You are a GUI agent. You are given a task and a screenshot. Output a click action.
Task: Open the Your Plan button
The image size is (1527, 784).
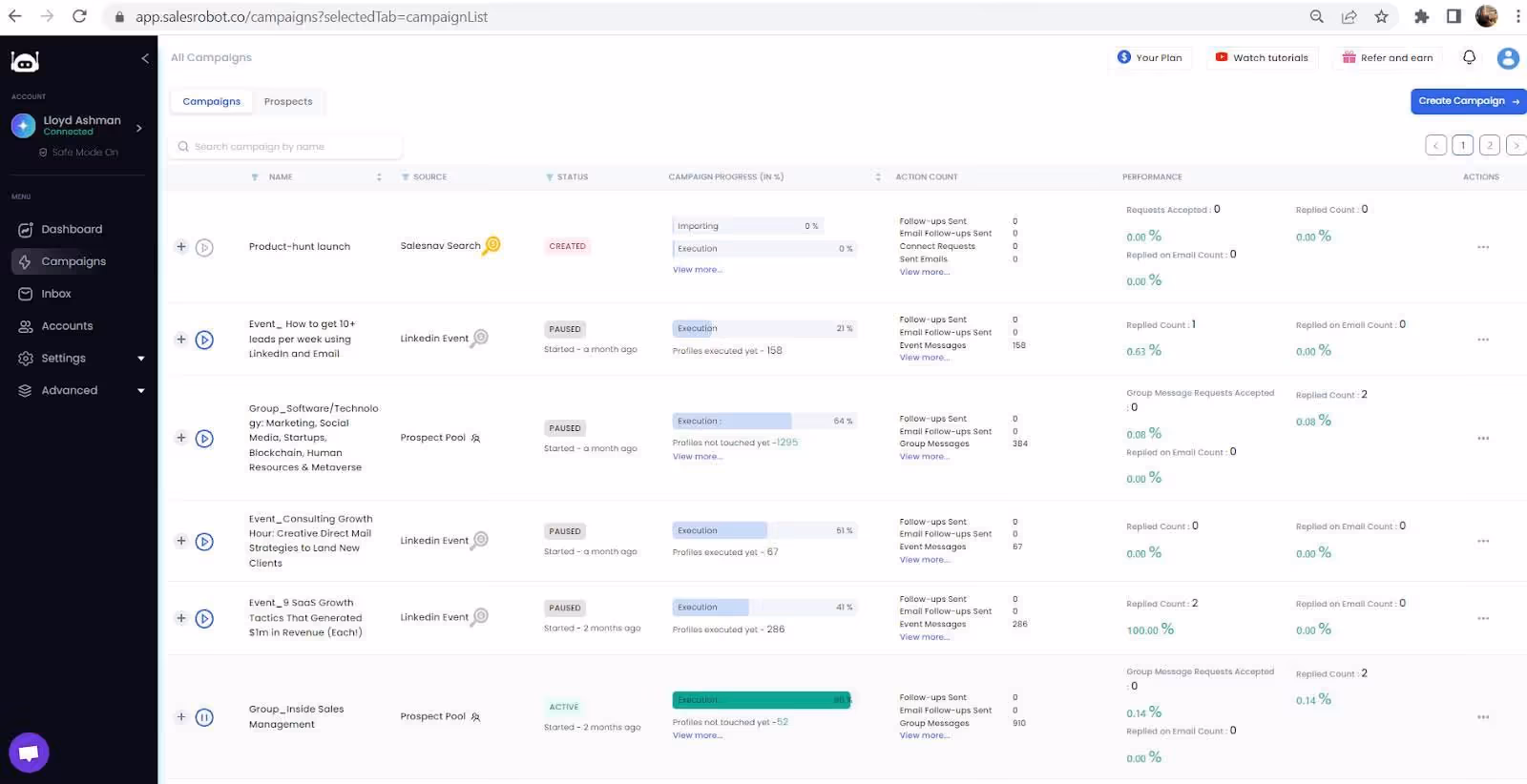click(1150, 57)
